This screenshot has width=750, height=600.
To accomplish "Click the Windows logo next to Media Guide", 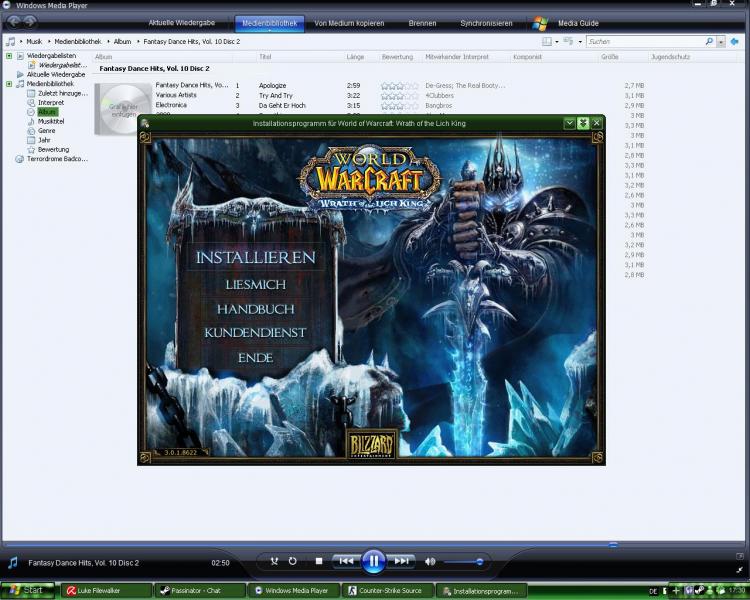I will (x=540, y=23).
